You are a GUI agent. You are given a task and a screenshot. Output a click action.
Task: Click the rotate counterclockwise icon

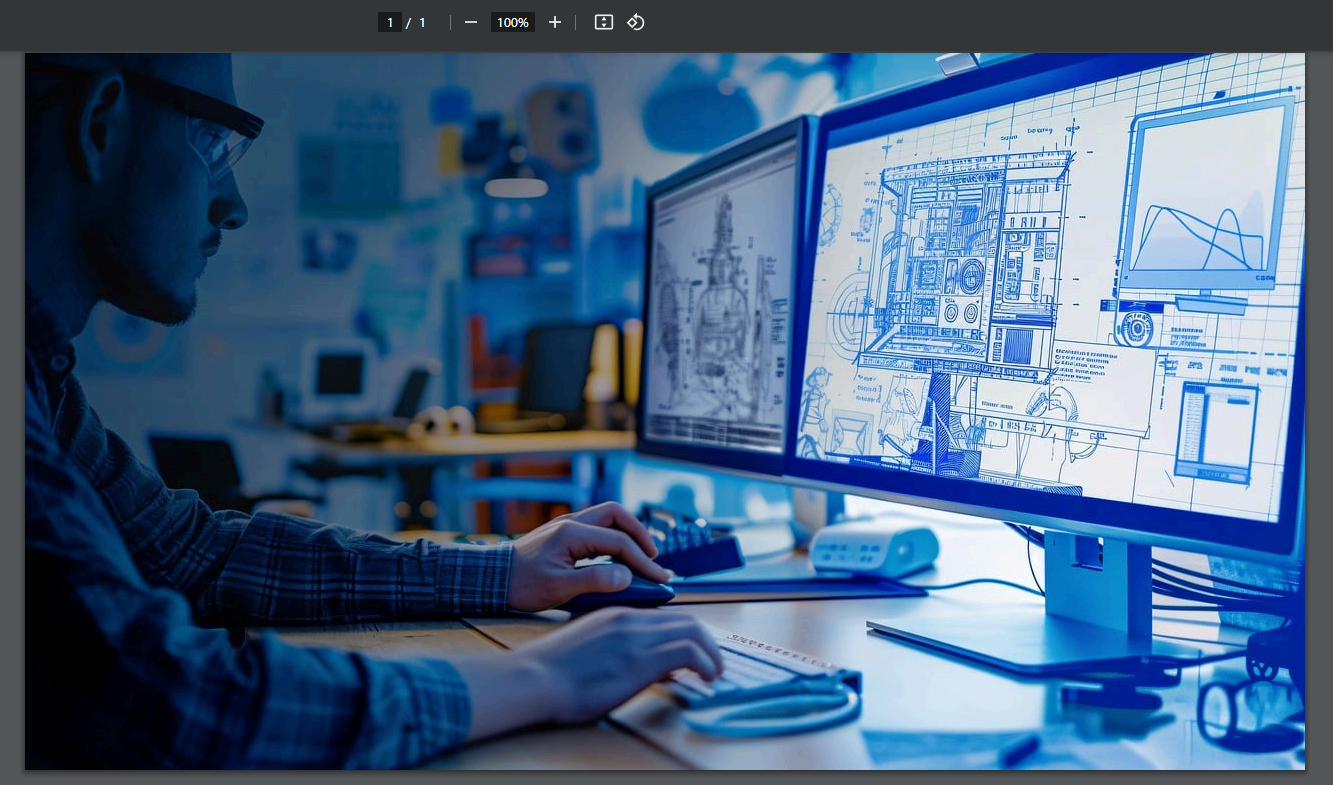point(636,22)
